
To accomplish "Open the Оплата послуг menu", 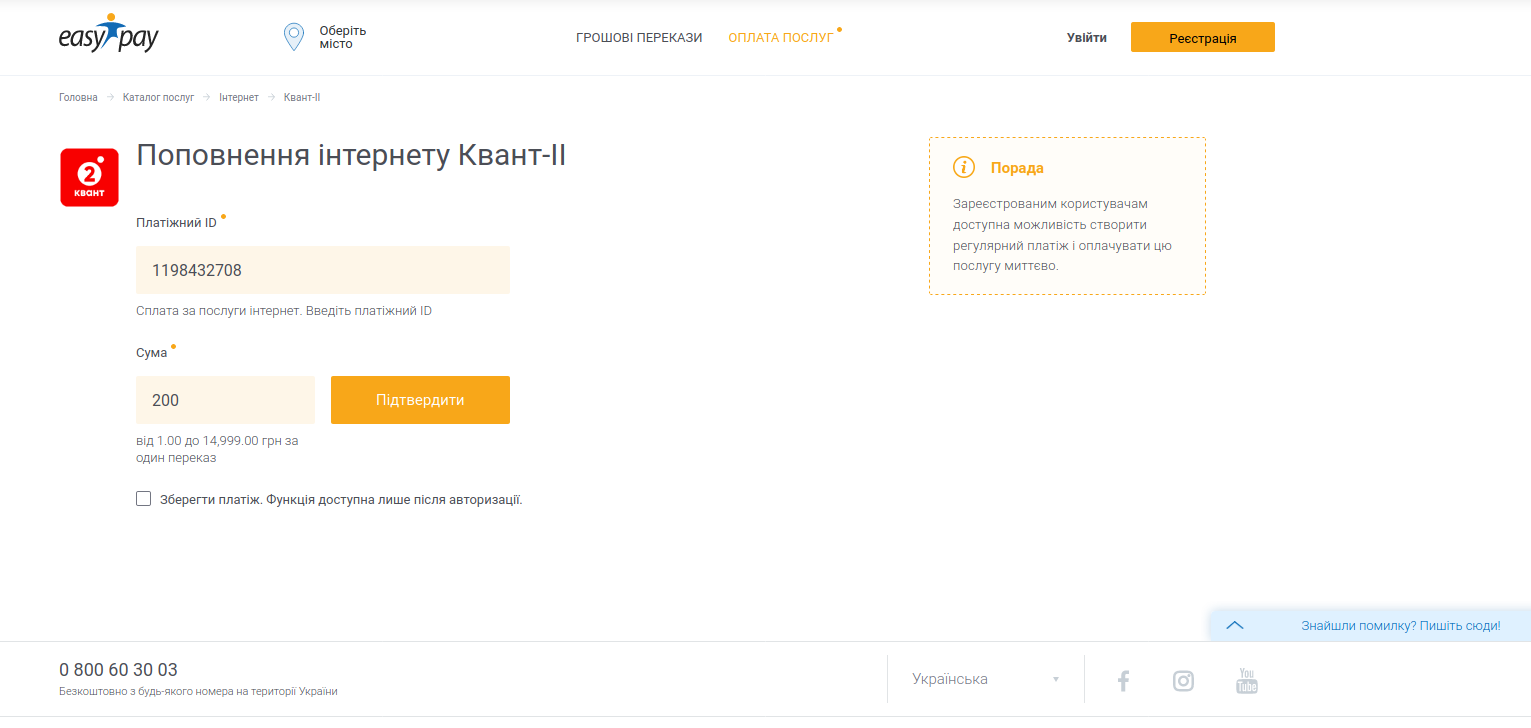I will click(x=780, y=38).
